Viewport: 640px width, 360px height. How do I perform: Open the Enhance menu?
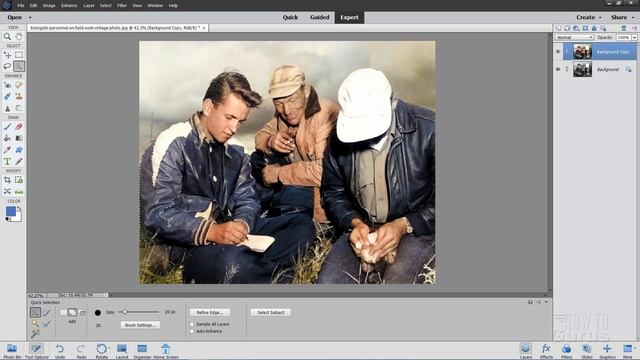click(69, 6)
